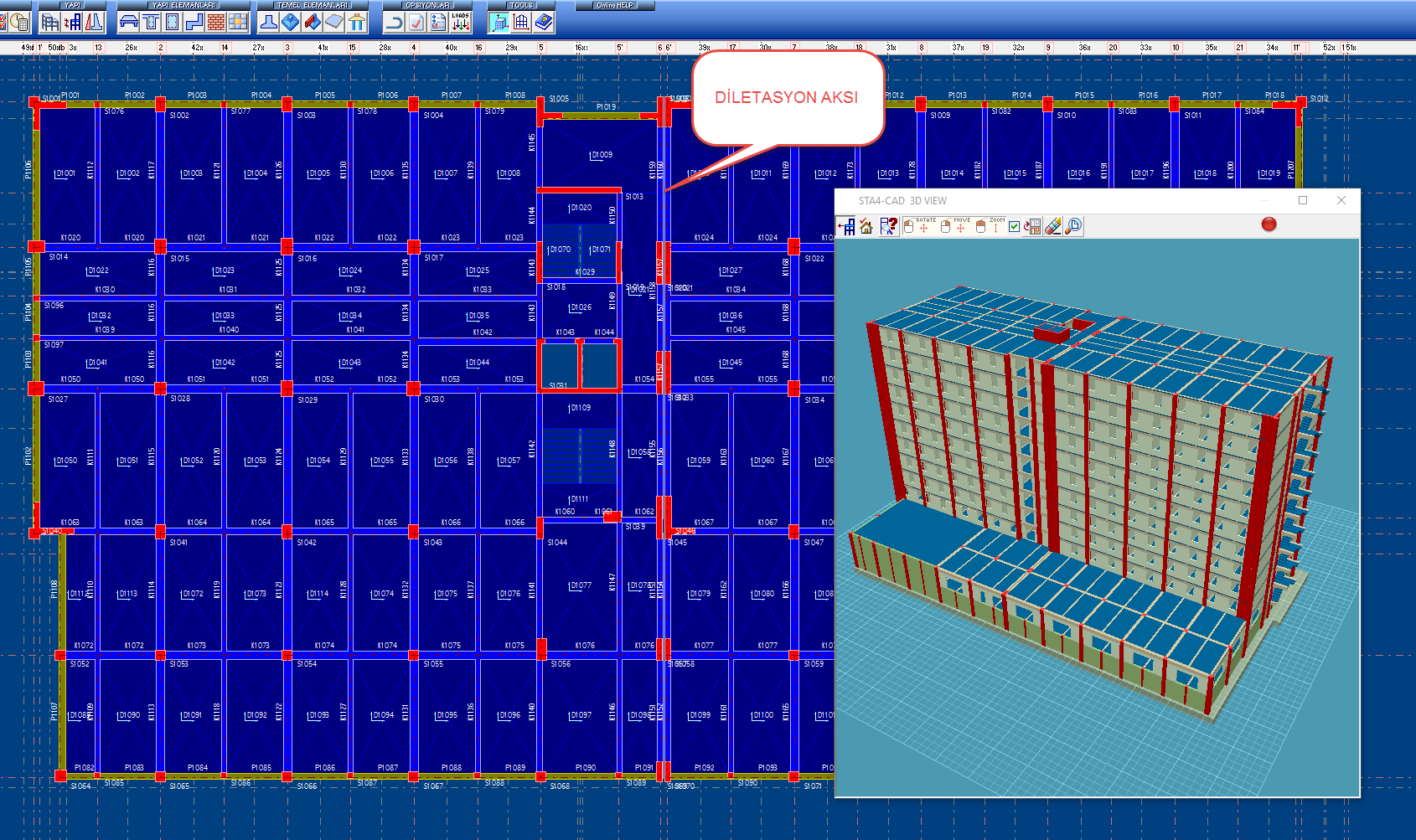Expand the YAPI menu header

(72, 5)
